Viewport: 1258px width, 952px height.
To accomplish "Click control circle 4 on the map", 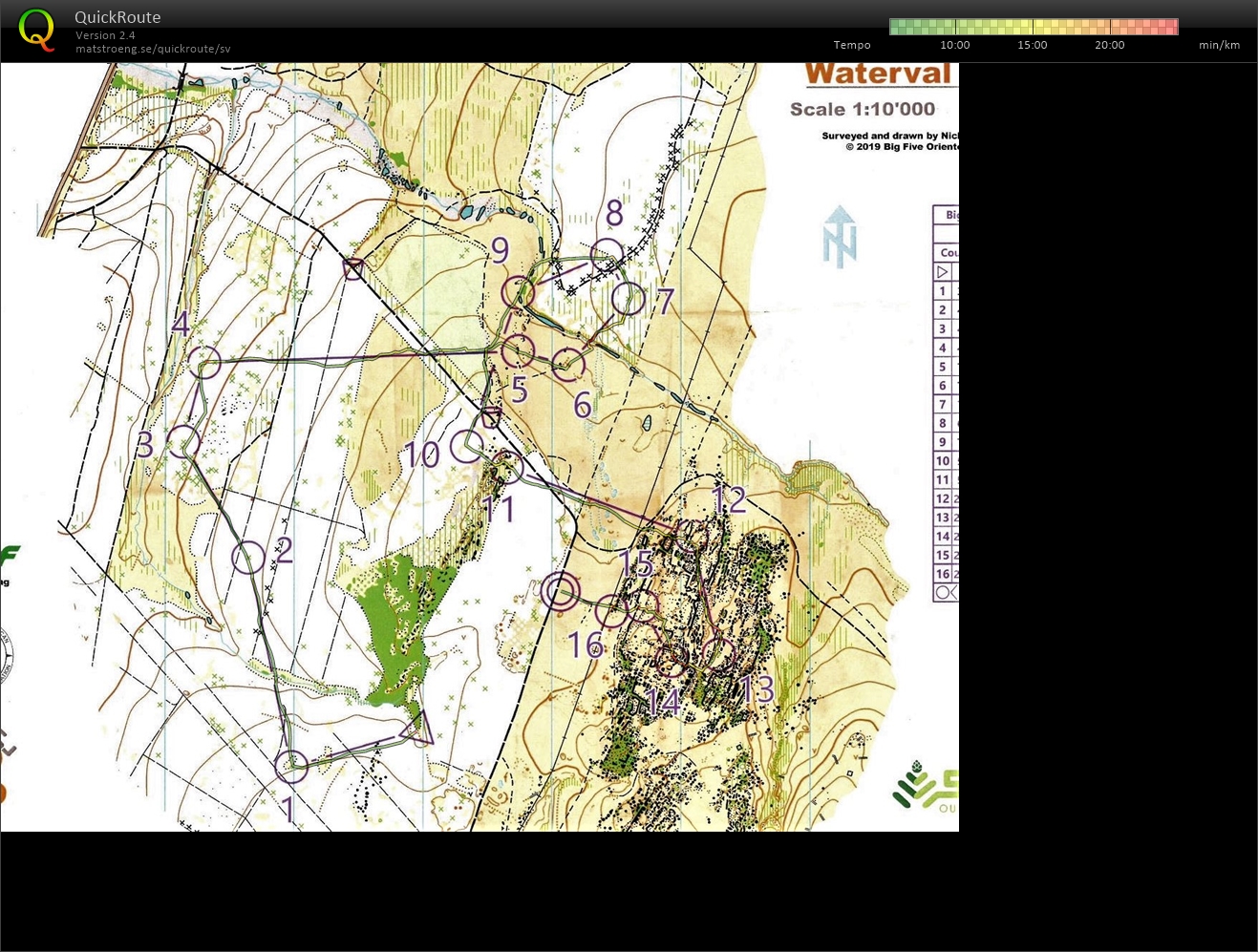I will click(204, 363).
